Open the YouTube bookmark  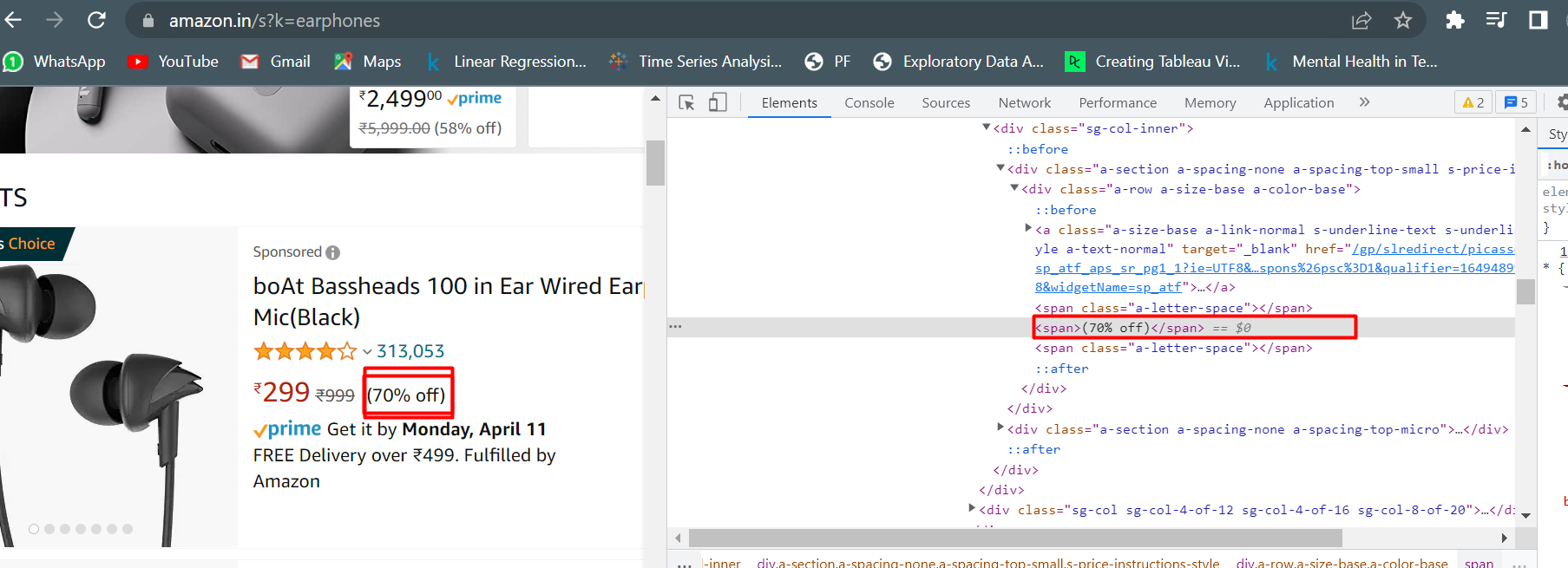tap(174, 62)
